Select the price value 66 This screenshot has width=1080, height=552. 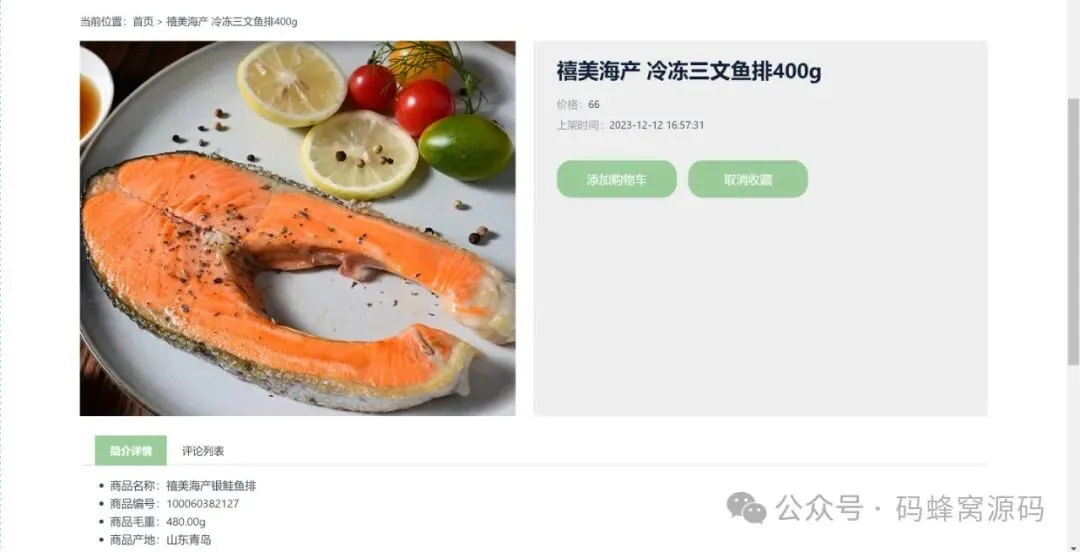click(594, 105)
